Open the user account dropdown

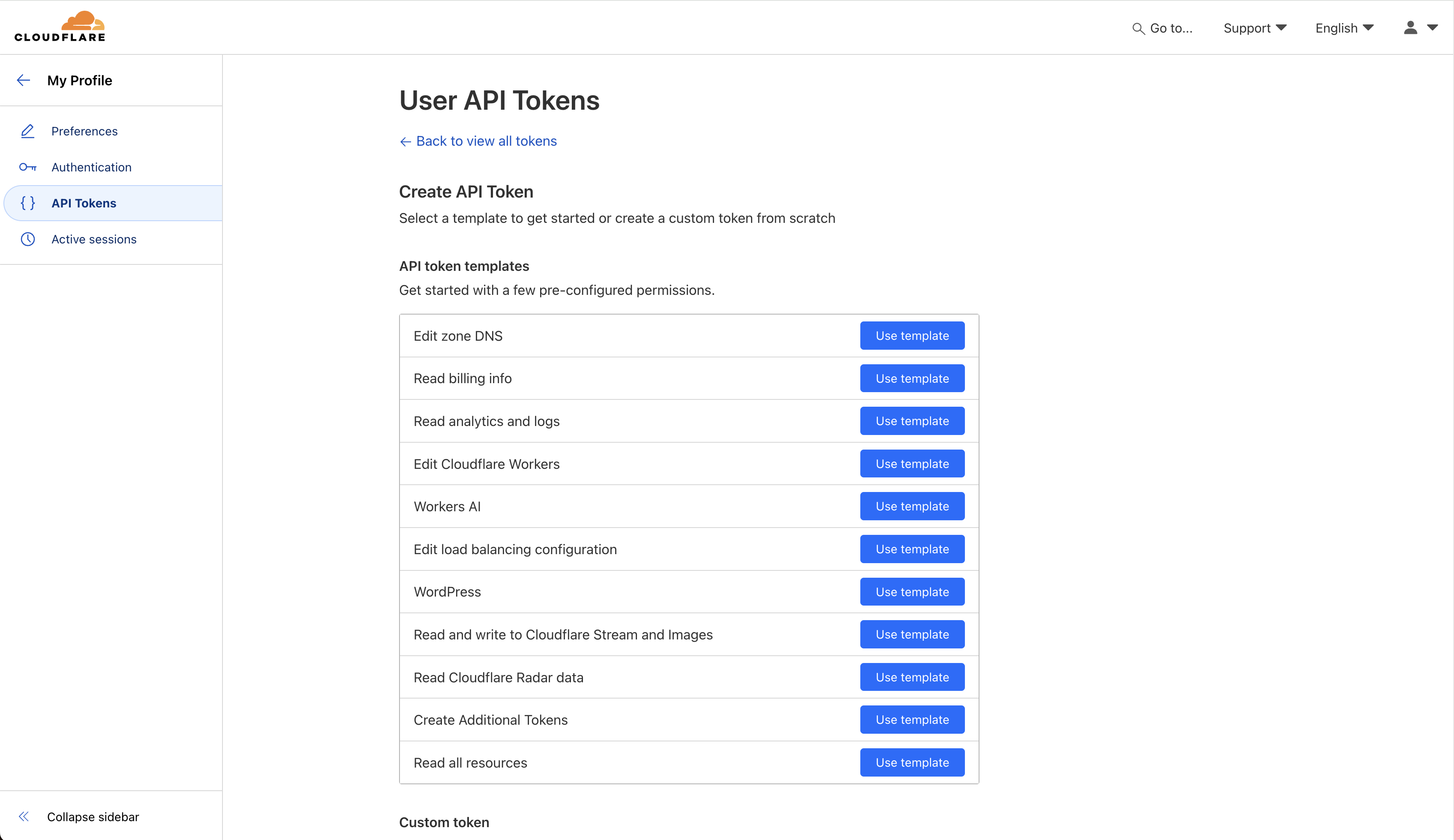(x=1419, y=28)
